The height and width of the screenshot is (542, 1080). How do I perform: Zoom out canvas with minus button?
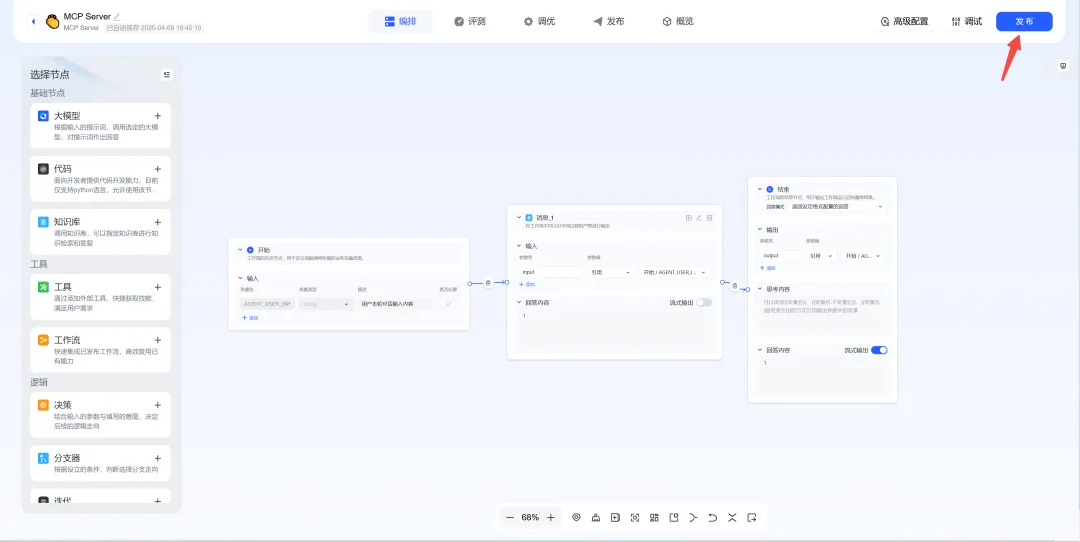coord(510,517)
